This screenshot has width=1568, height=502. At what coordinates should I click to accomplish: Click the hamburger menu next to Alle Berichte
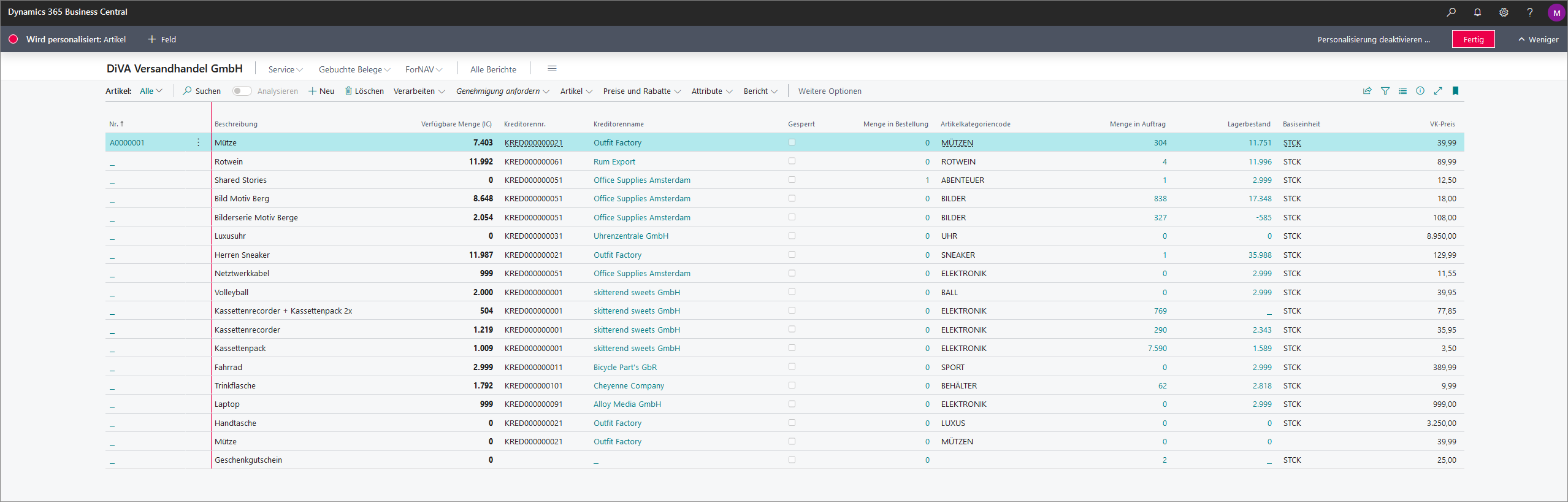click(x=552, y=69)
